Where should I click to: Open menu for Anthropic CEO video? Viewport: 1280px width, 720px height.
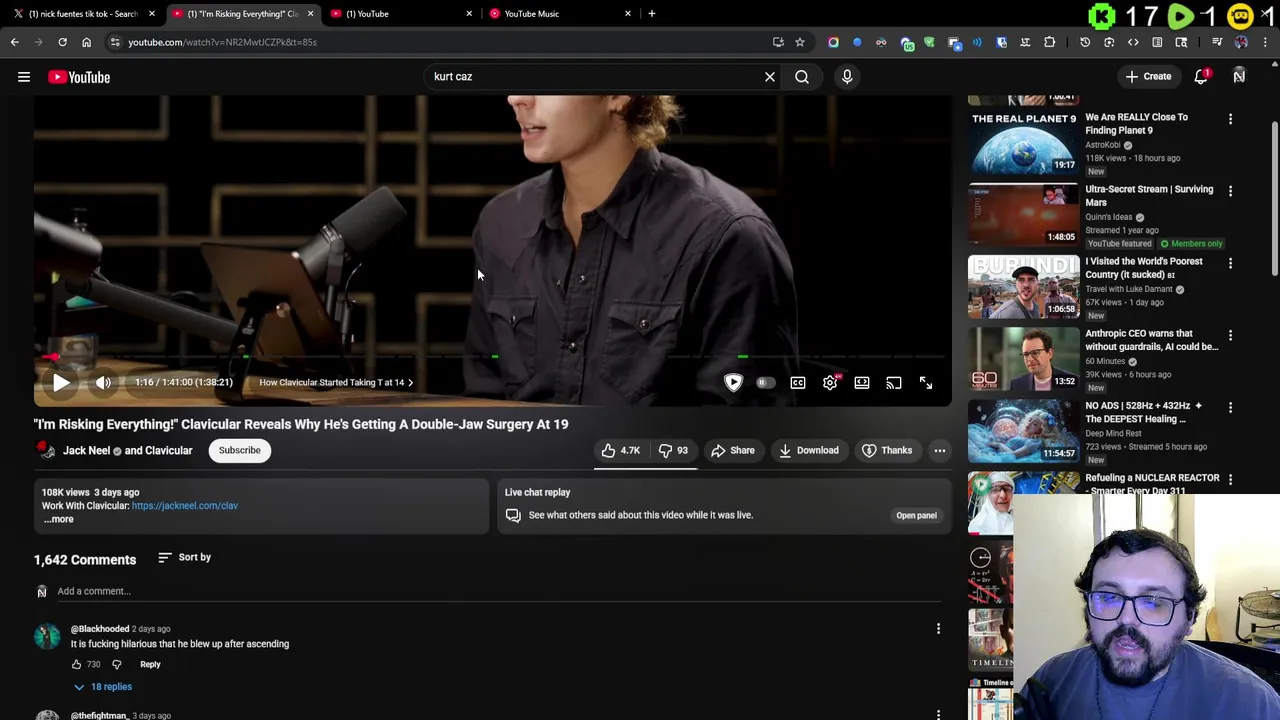pos(1230,335)
